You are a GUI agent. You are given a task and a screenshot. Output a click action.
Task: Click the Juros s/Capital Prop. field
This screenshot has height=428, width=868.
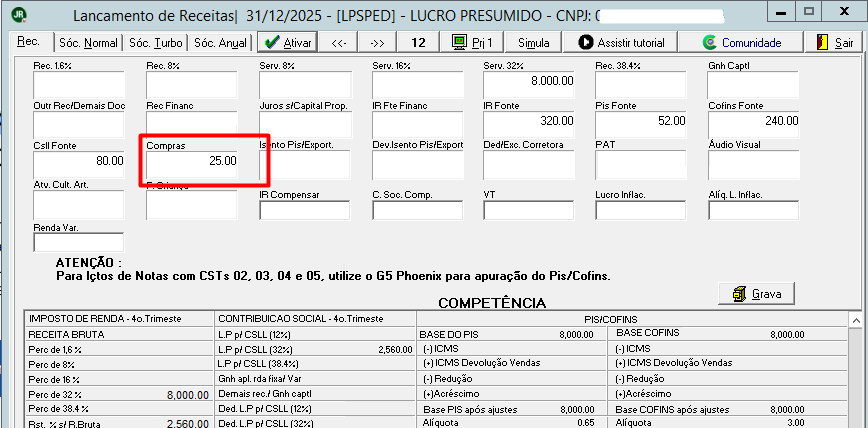pos(305,125)
